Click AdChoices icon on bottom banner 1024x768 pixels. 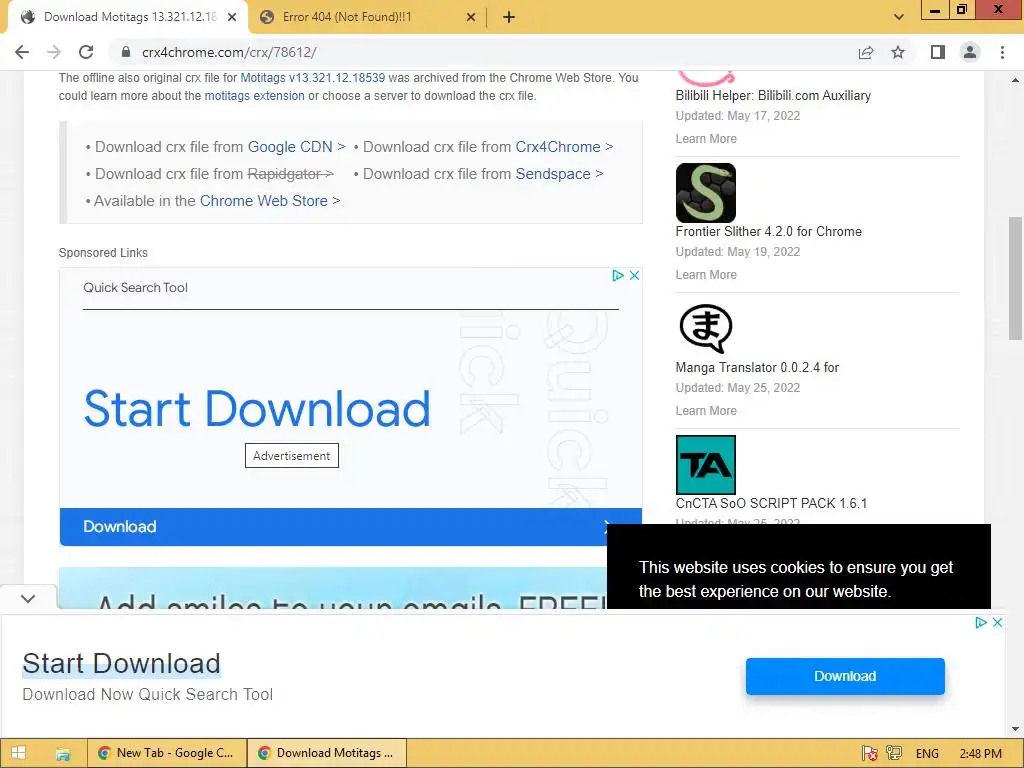pyautogui.click(x=981, y=622)
